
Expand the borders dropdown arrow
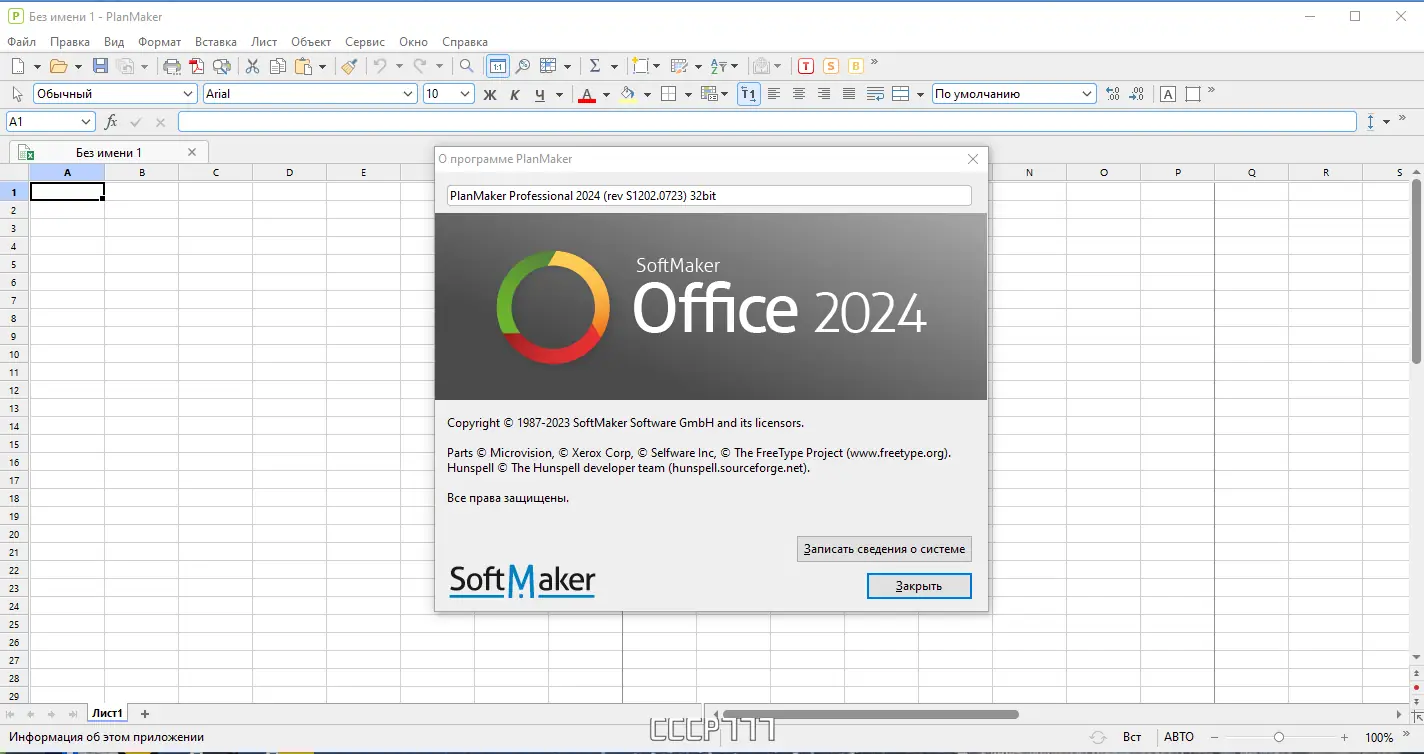pos(688,95)
